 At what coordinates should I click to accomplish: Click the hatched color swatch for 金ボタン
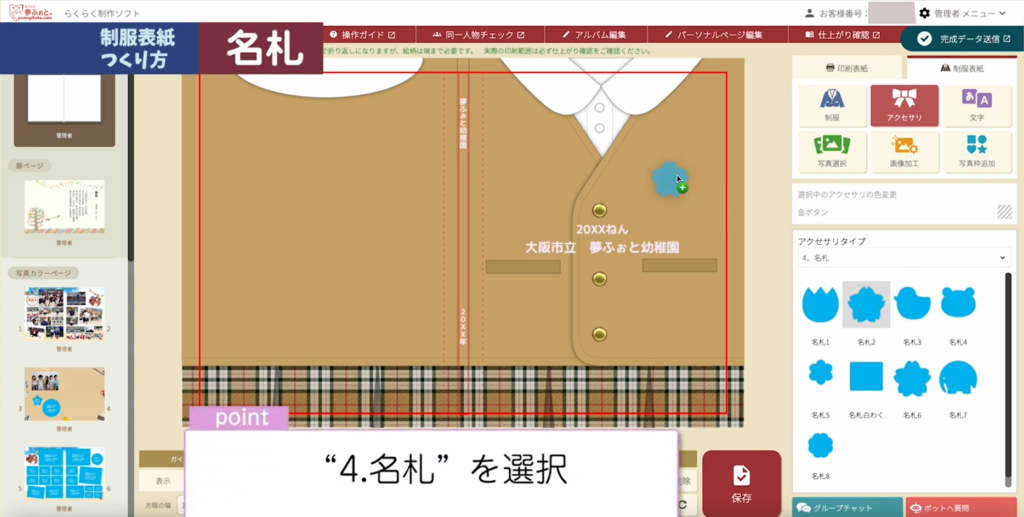1004,212
